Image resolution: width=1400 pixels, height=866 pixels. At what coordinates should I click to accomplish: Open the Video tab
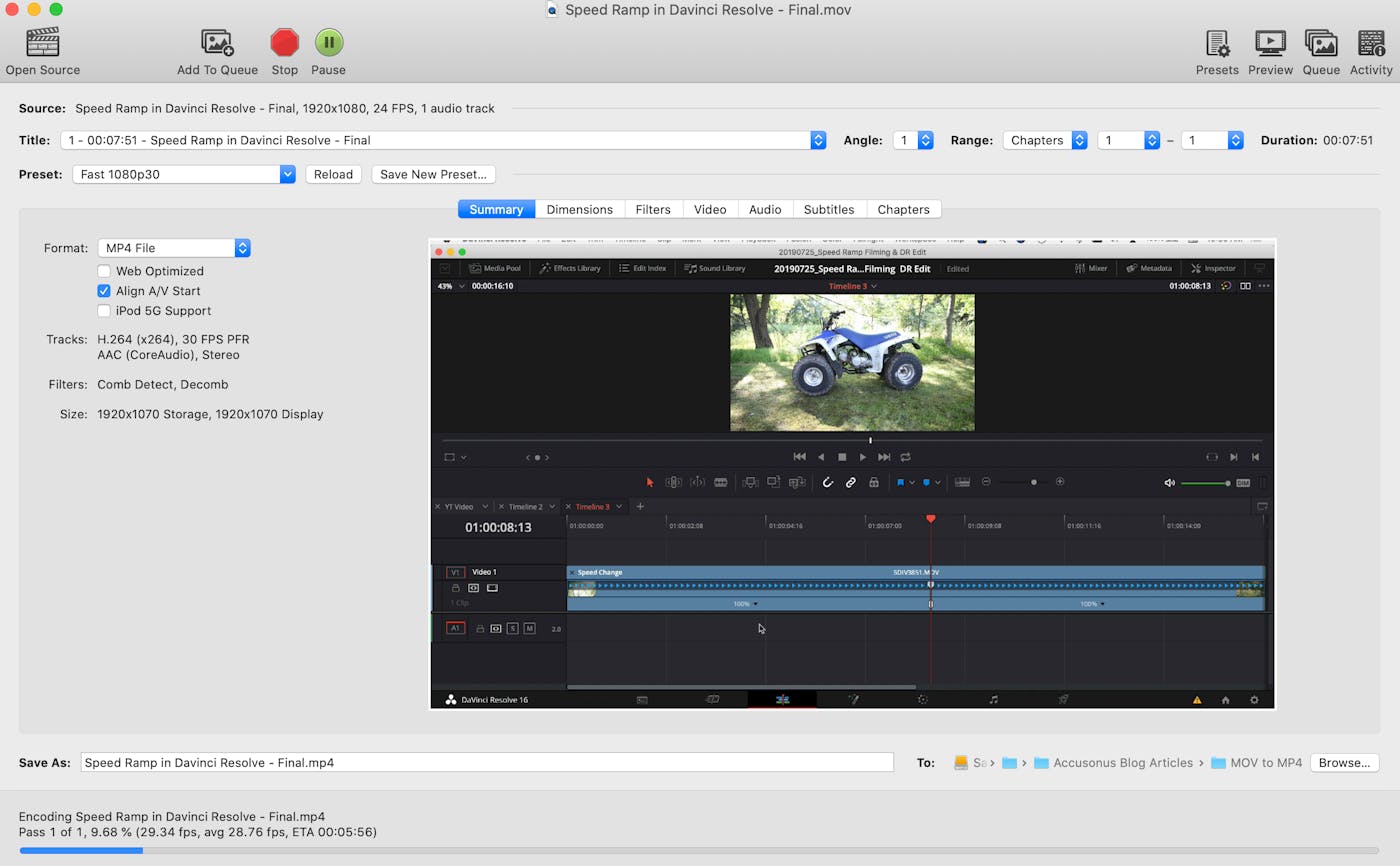pyautogui.click(x=710, y=209)
